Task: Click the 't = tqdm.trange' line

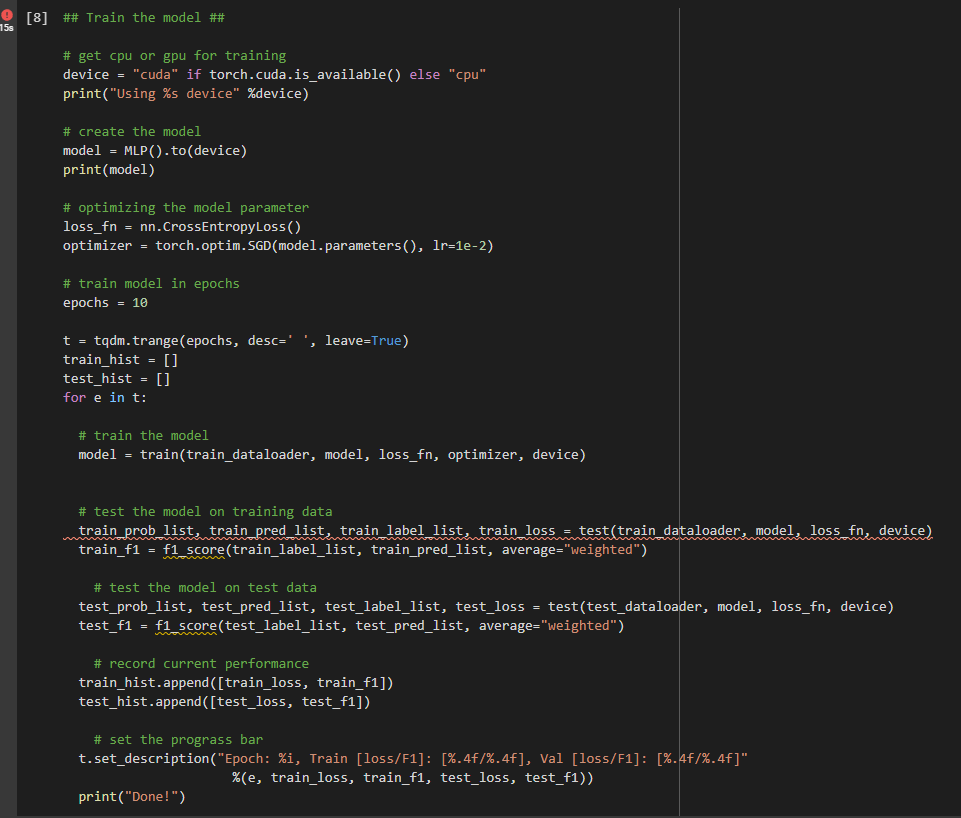Action: coord(235,341)
